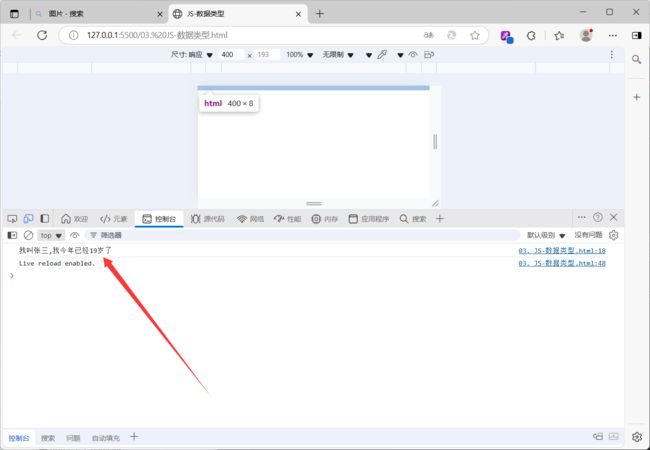This screenshot has height=450, width=650.
Task: Click the no issues button in console toolbar
Action: (588, 235)
